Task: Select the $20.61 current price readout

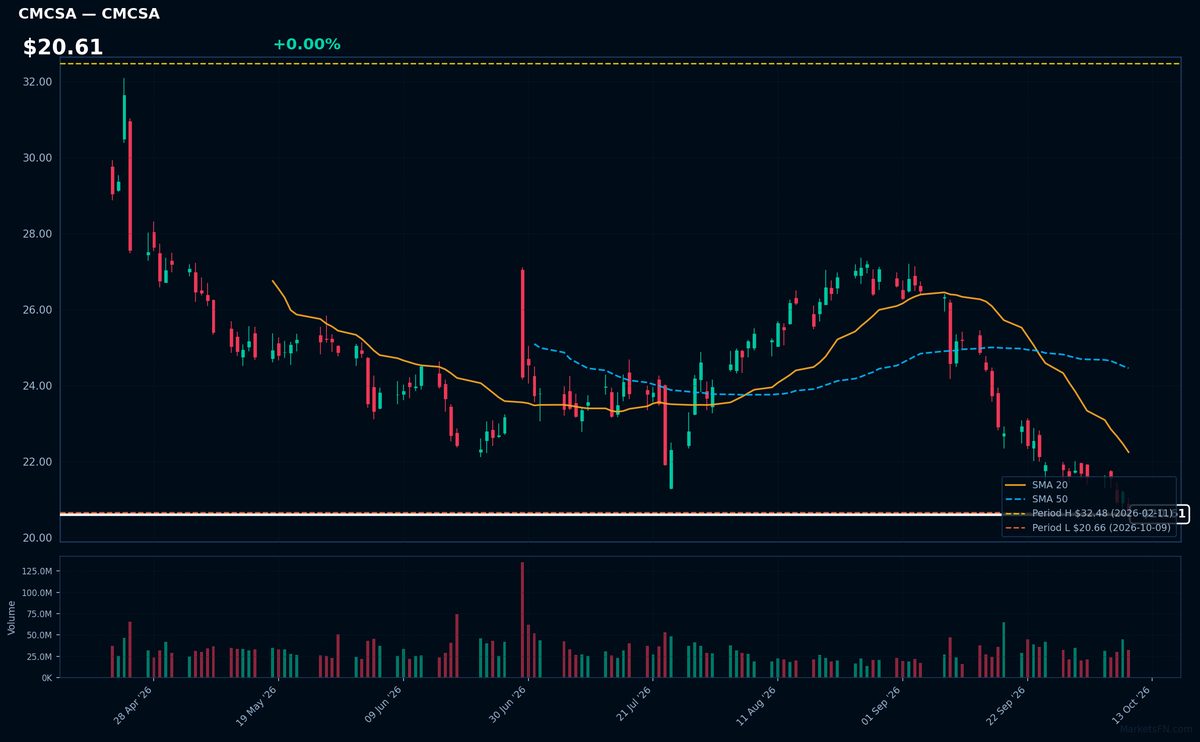Action: pyautogui.click(x=63, y=47)
